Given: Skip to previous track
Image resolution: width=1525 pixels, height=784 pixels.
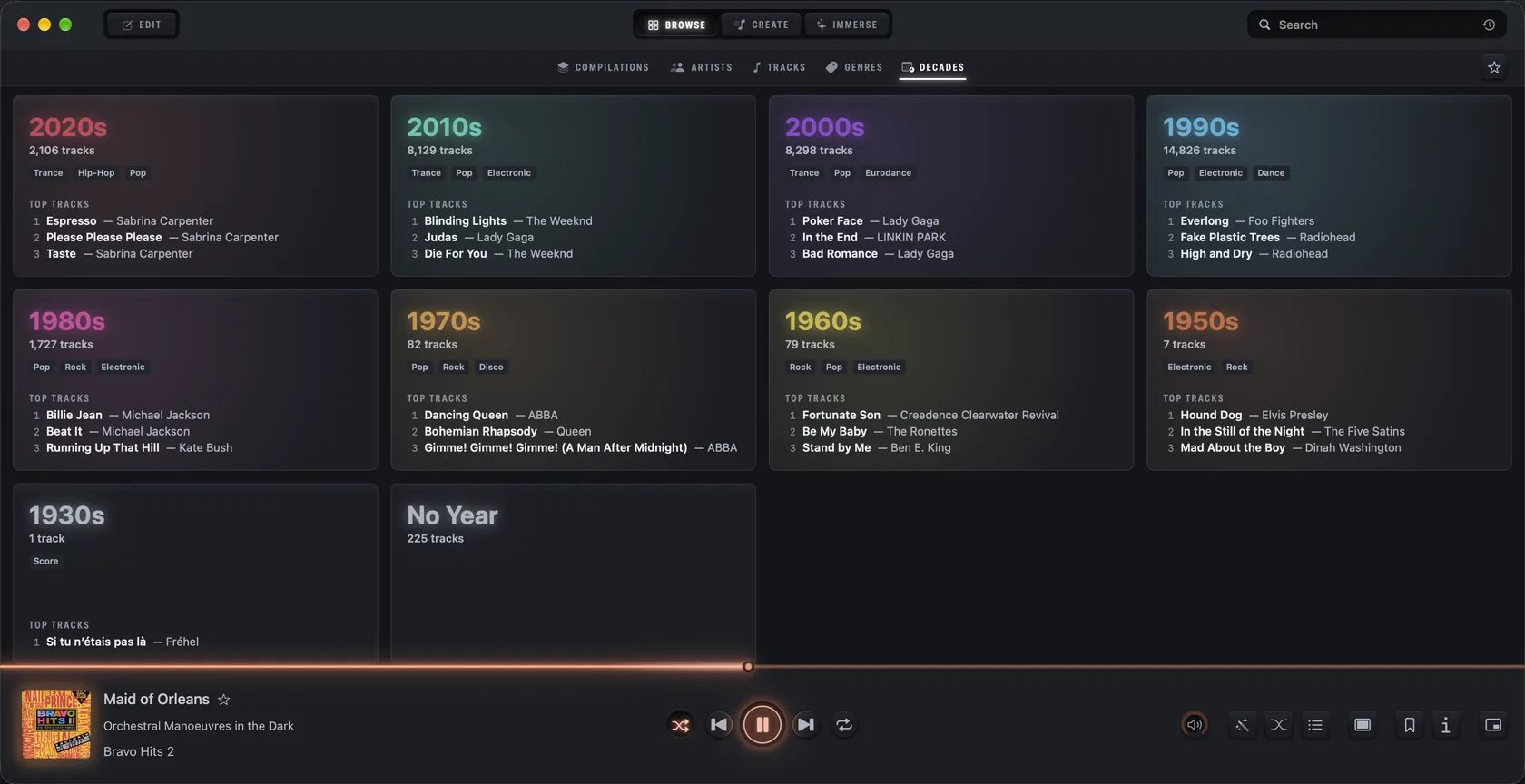Looking at the screenshot, I should tap(719, 725).
